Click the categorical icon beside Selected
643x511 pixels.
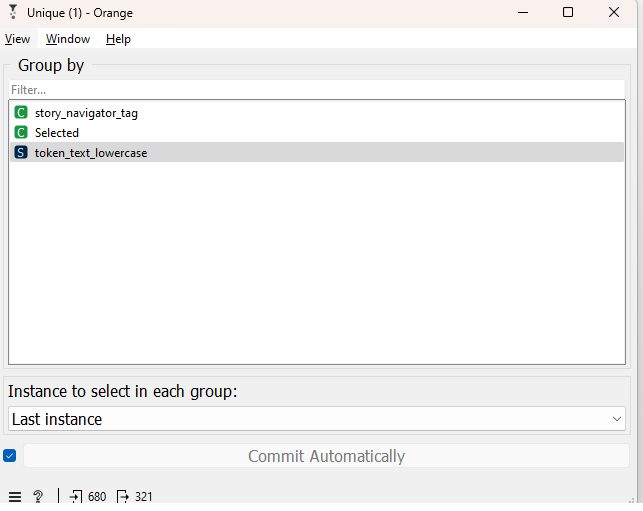click(21, 132)
